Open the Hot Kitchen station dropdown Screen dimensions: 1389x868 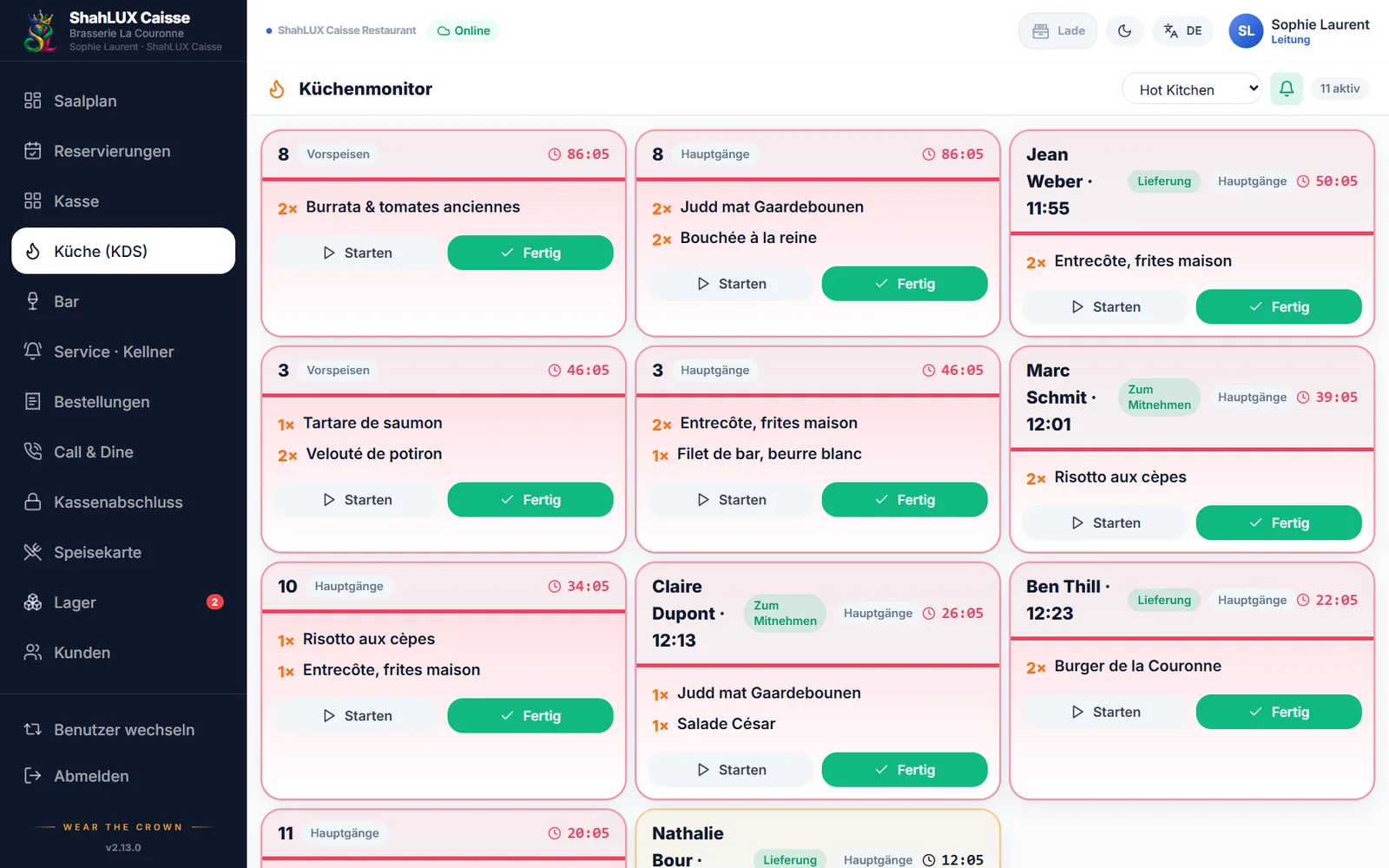click(1192, 89)
